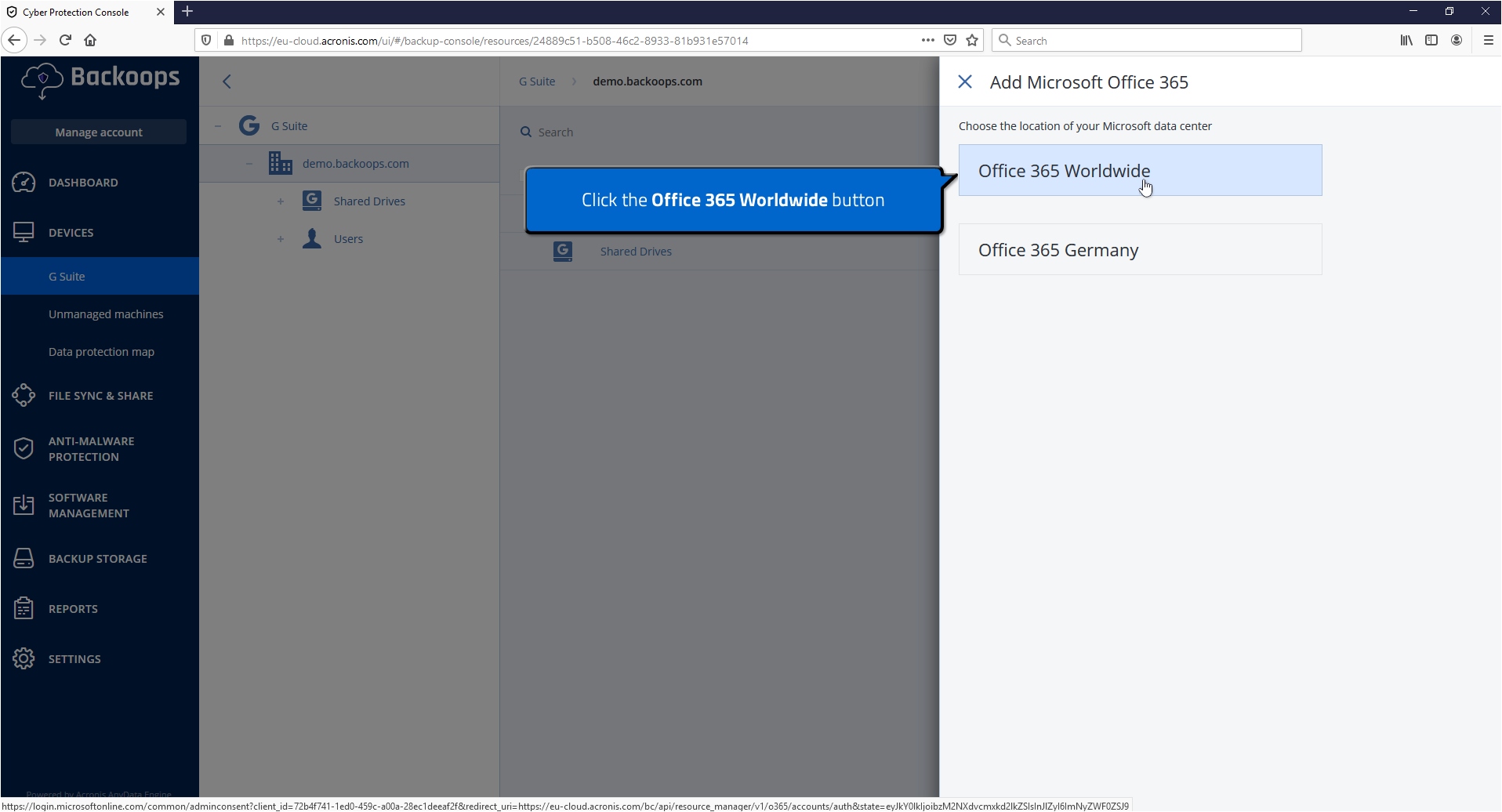Click the G Suite breadcrumb link
The height and width of the screenshot is (812, 1502).
(537, 81)
